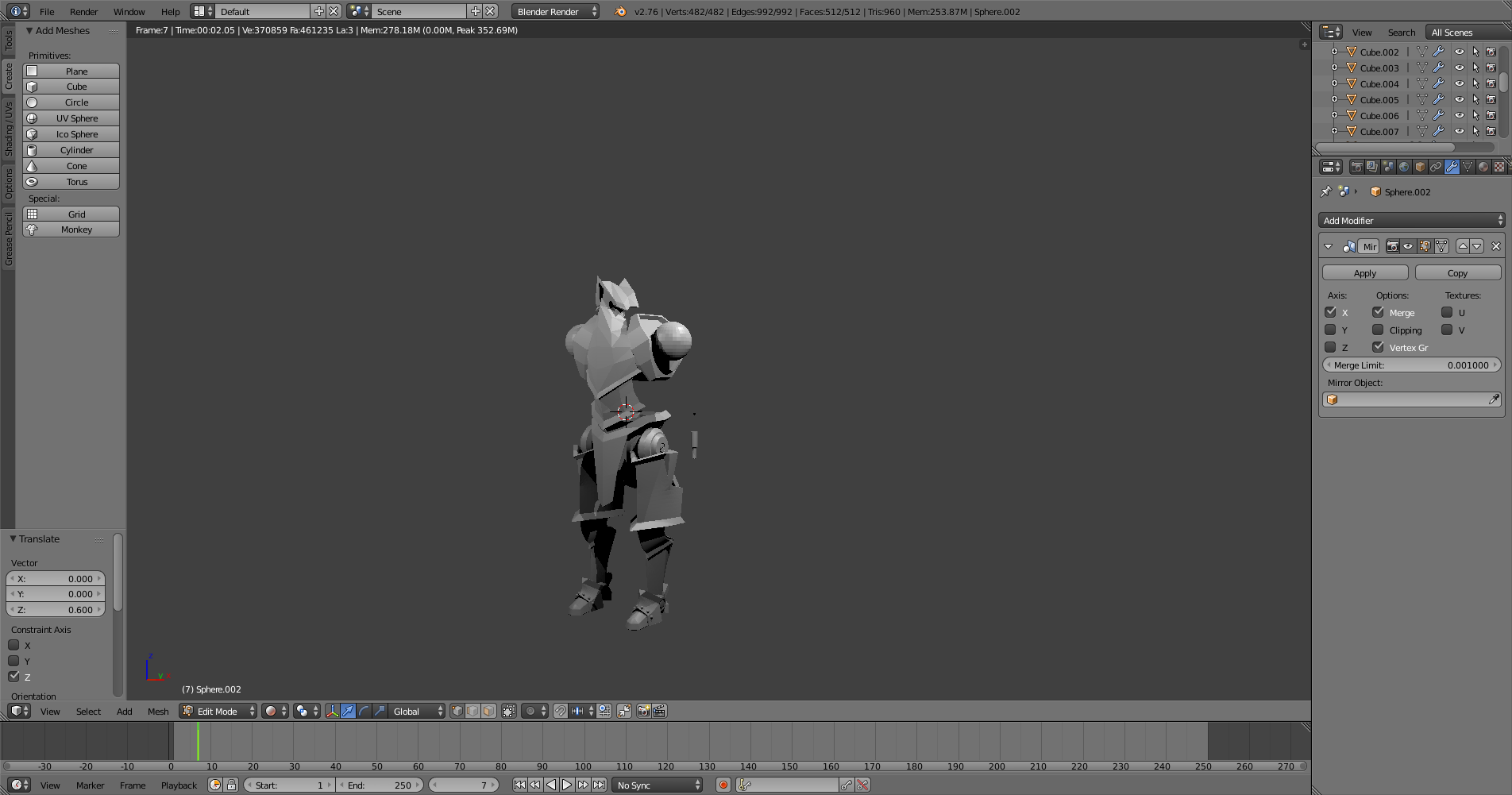Hide Cube.004 with its eye icon
Image resolution: width=1512 pixels, height=795 pixels.
[x=1459, y=83]
